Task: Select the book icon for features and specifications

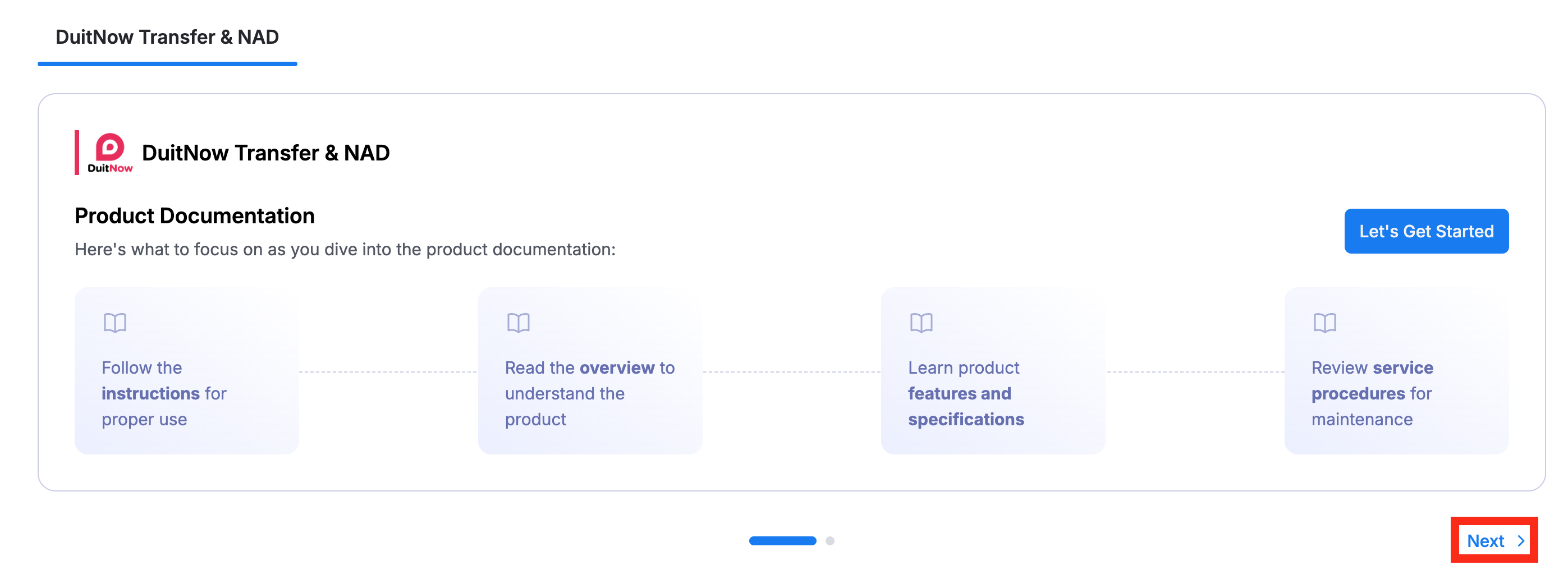Action: [923, 323]
